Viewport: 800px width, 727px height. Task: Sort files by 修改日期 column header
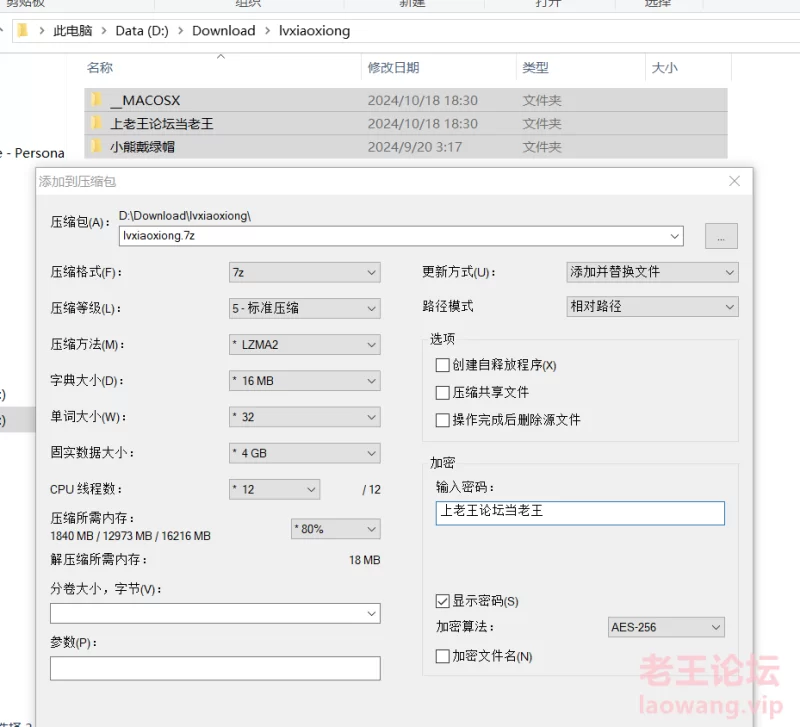coord(393,68)
